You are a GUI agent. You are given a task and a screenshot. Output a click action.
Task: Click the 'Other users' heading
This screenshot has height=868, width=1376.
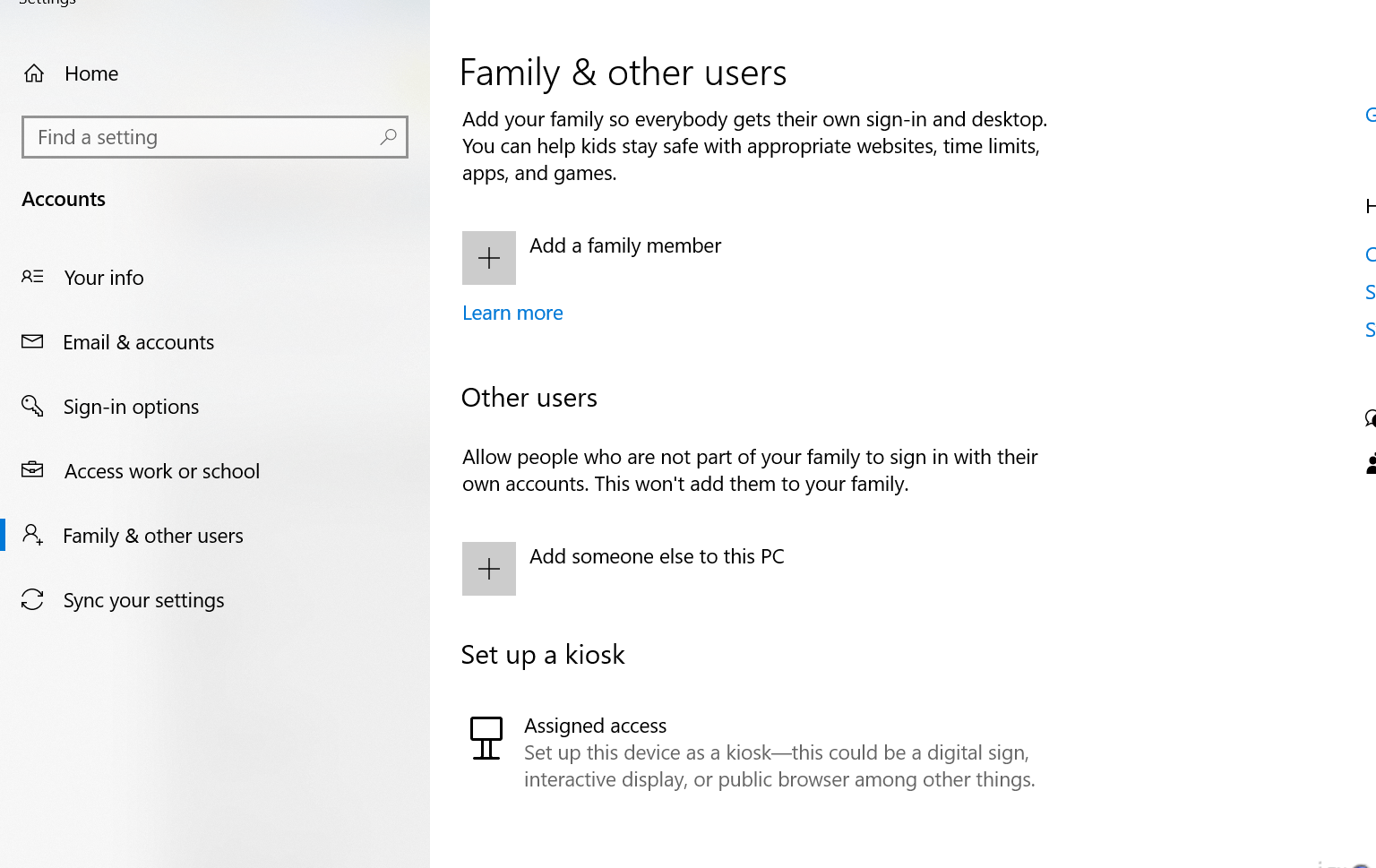(x=529, y=398)
